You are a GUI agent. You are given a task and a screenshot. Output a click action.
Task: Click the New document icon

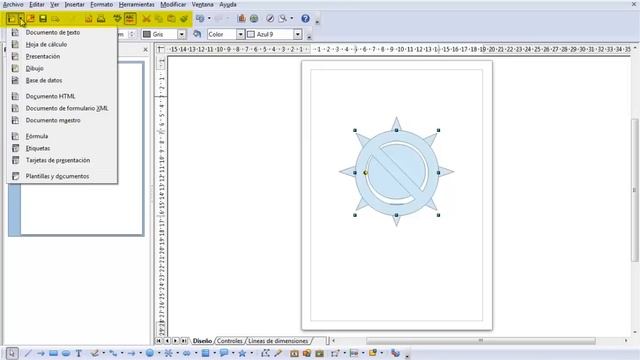tap(11, 19)
